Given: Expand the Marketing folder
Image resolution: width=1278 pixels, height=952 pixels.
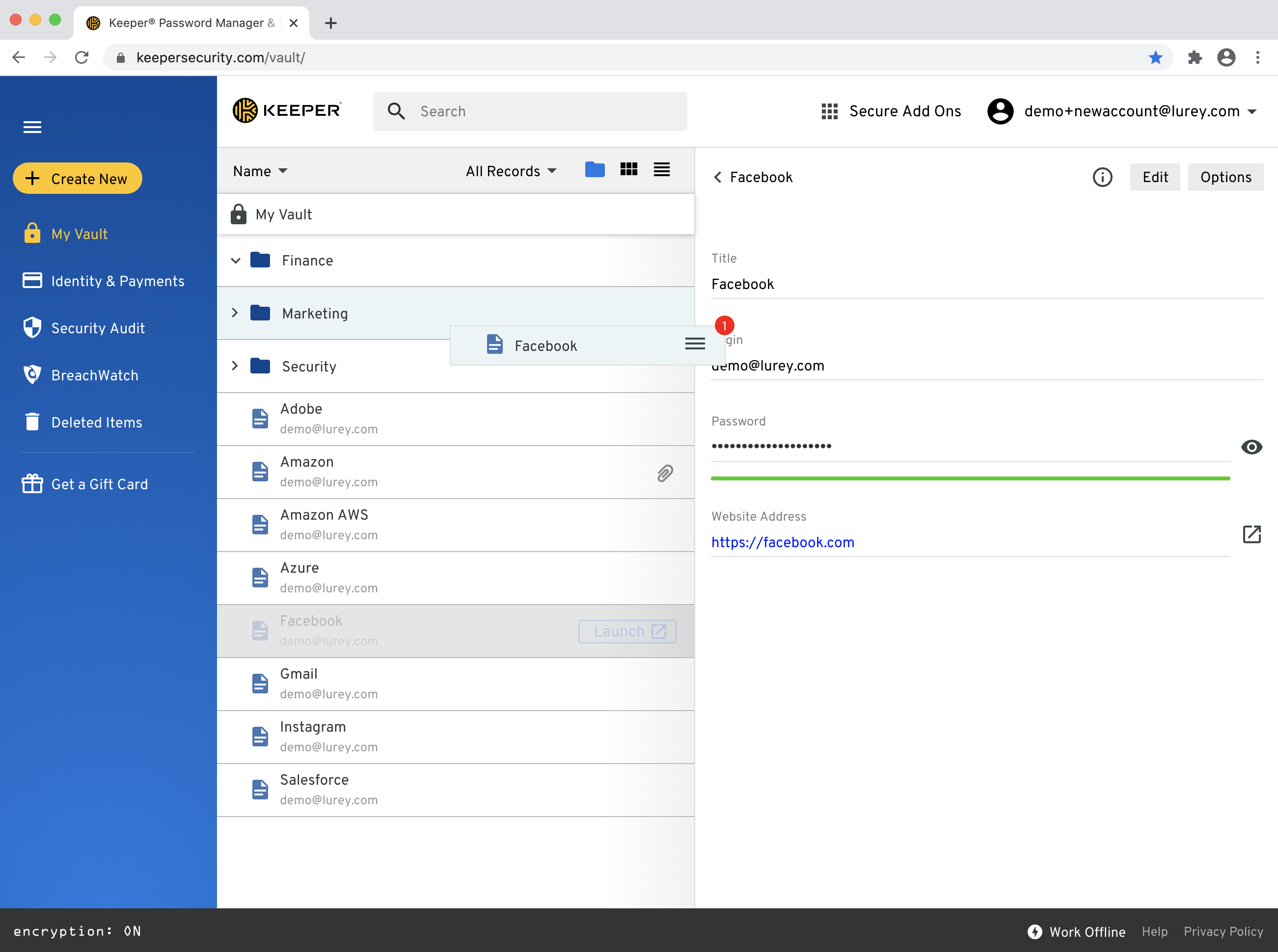Looking at the screenshot, I should pos(235,313).
